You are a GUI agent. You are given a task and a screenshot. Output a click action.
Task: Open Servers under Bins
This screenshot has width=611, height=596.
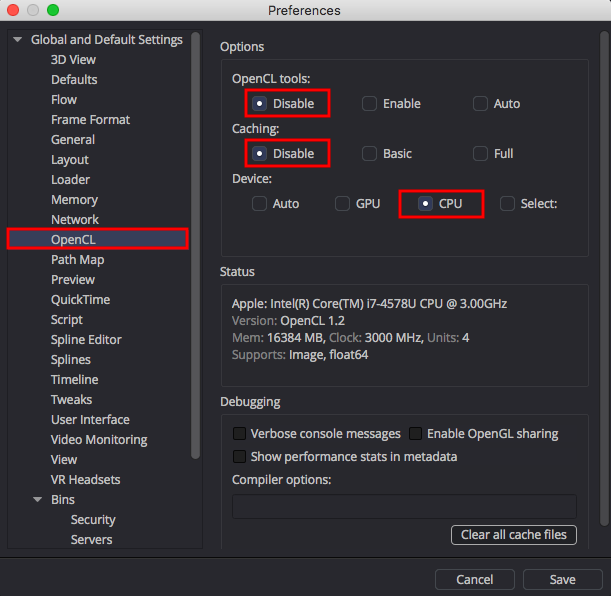click(x=91, y=540)
